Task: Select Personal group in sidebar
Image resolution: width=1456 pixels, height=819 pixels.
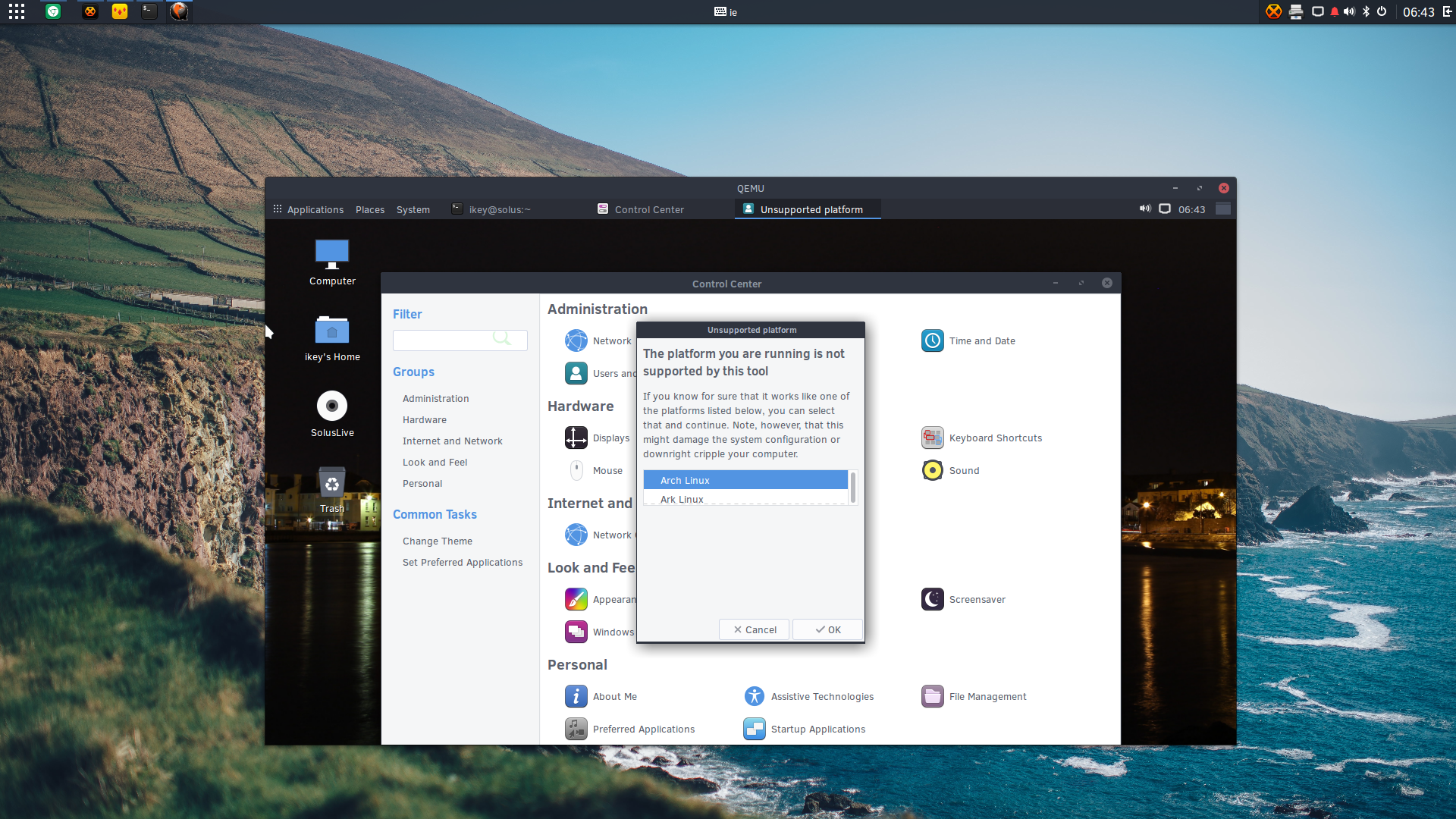Action: coord(422,483)
